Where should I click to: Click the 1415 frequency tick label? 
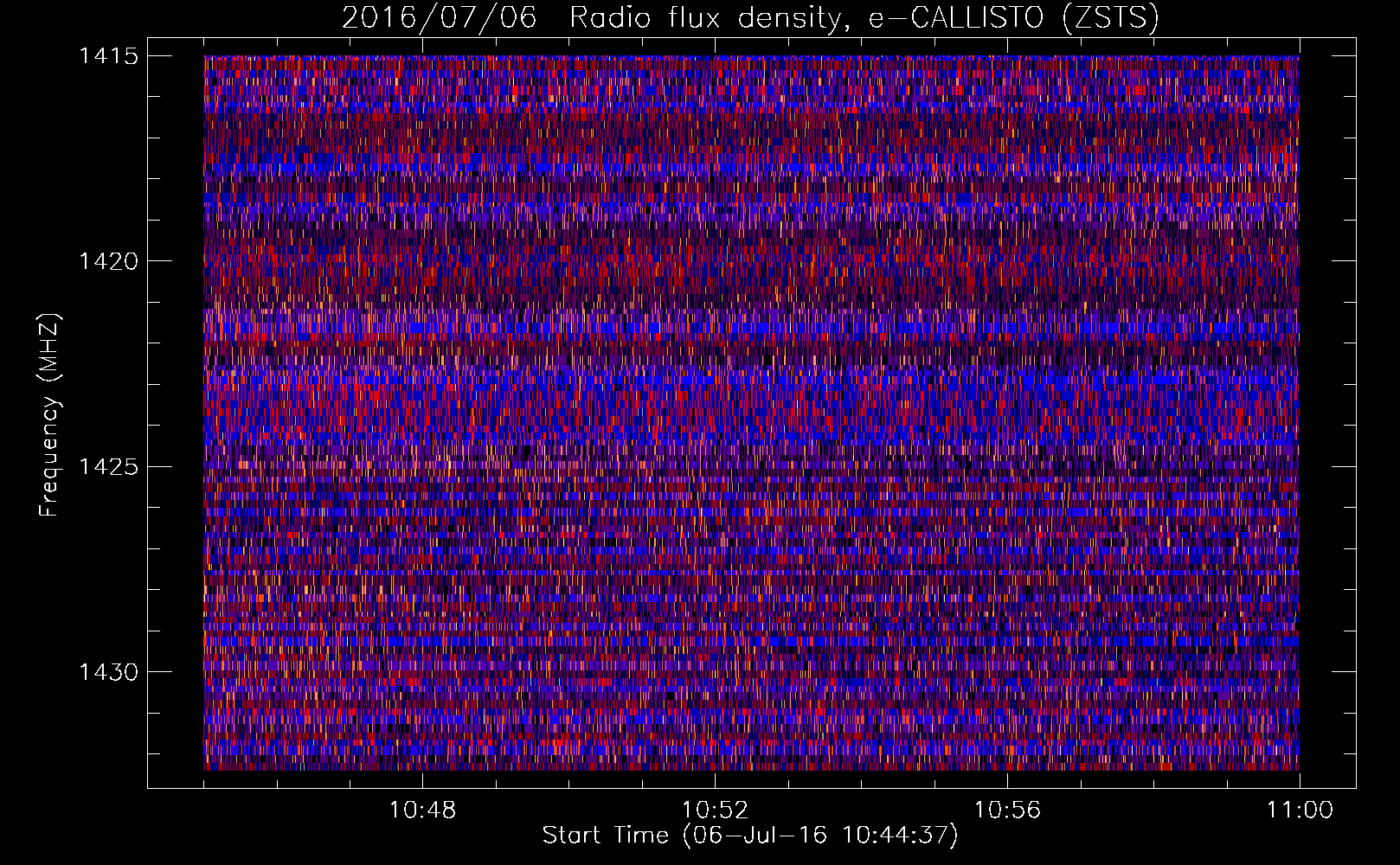point(108,56)
